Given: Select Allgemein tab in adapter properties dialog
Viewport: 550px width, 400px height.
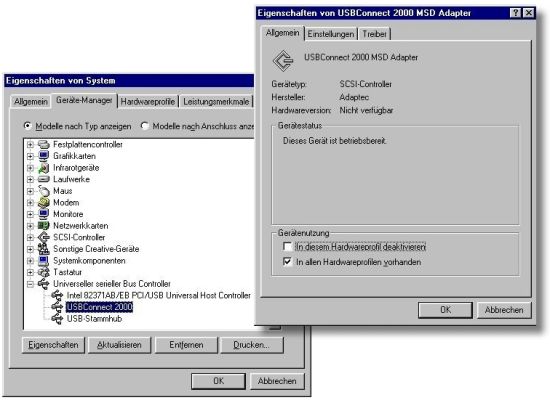Looking at the screenshot, I should click(x=282, y=33).
